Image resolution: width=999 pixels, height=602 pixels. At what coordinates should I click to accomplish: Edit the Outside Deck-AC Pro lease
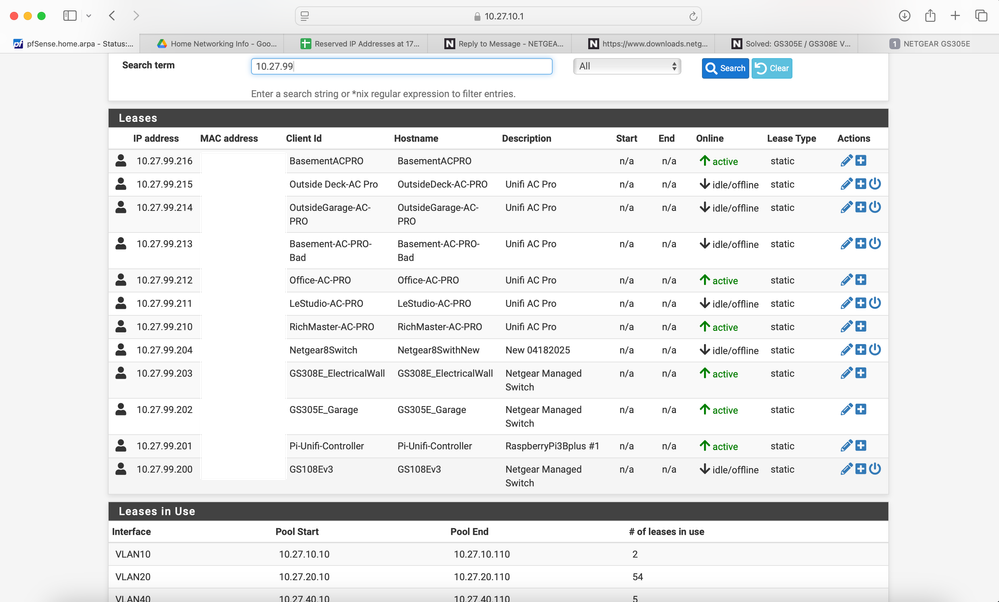tap(846, 185)
